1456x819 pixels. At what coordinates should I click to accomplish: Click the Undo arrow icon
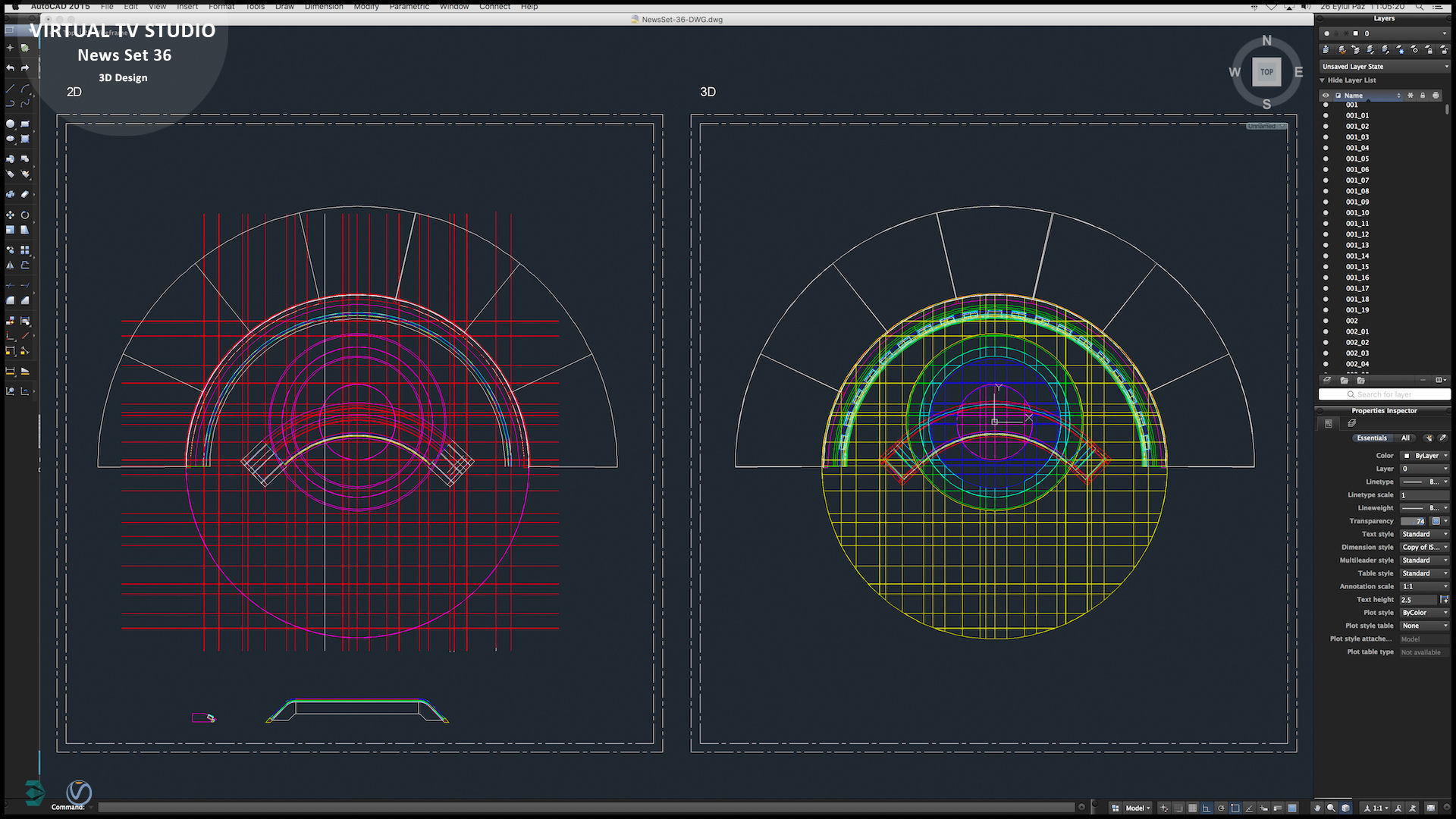10,67
